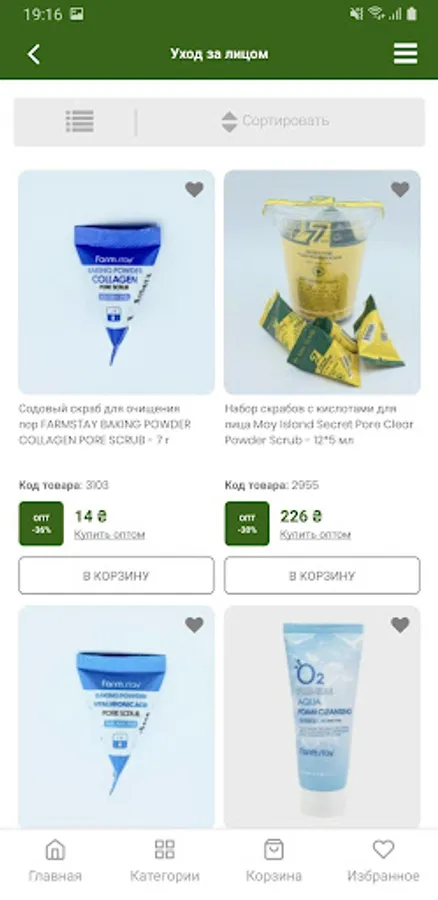Add product 3103 В КОРЗИНУ
438x900 pixels.
[117, 576]
